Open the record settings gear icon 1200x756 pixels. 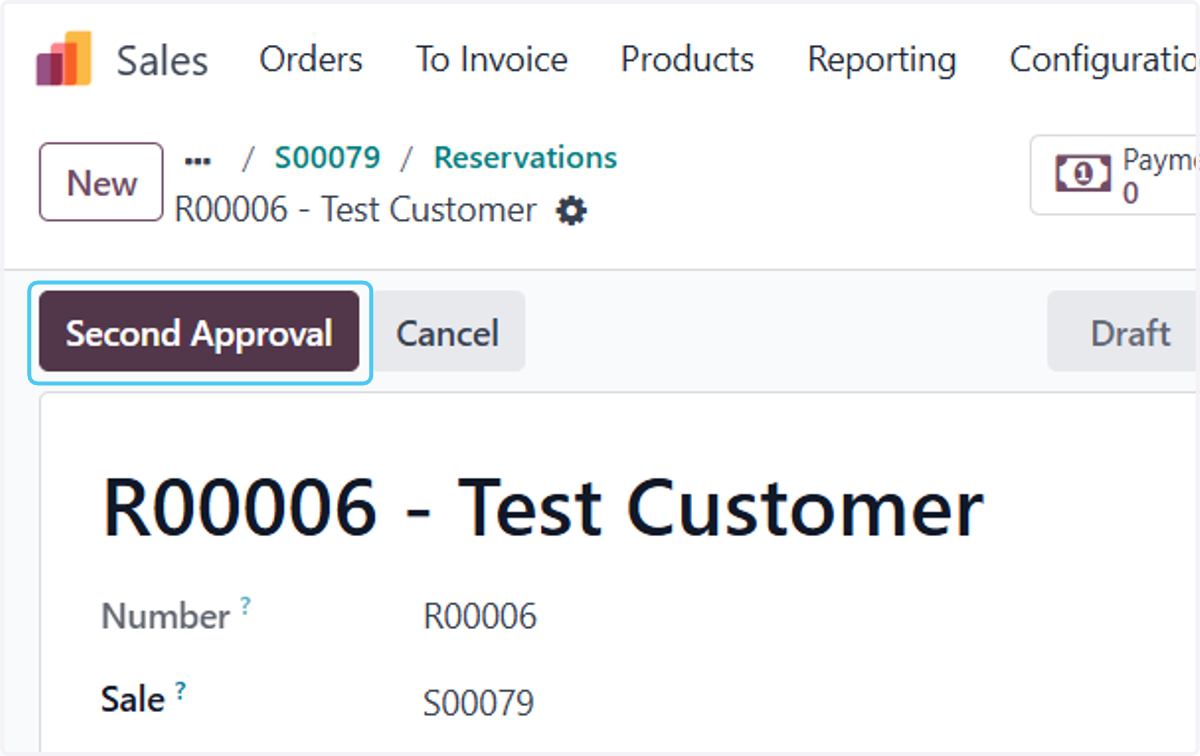click(x=572, y=211)
